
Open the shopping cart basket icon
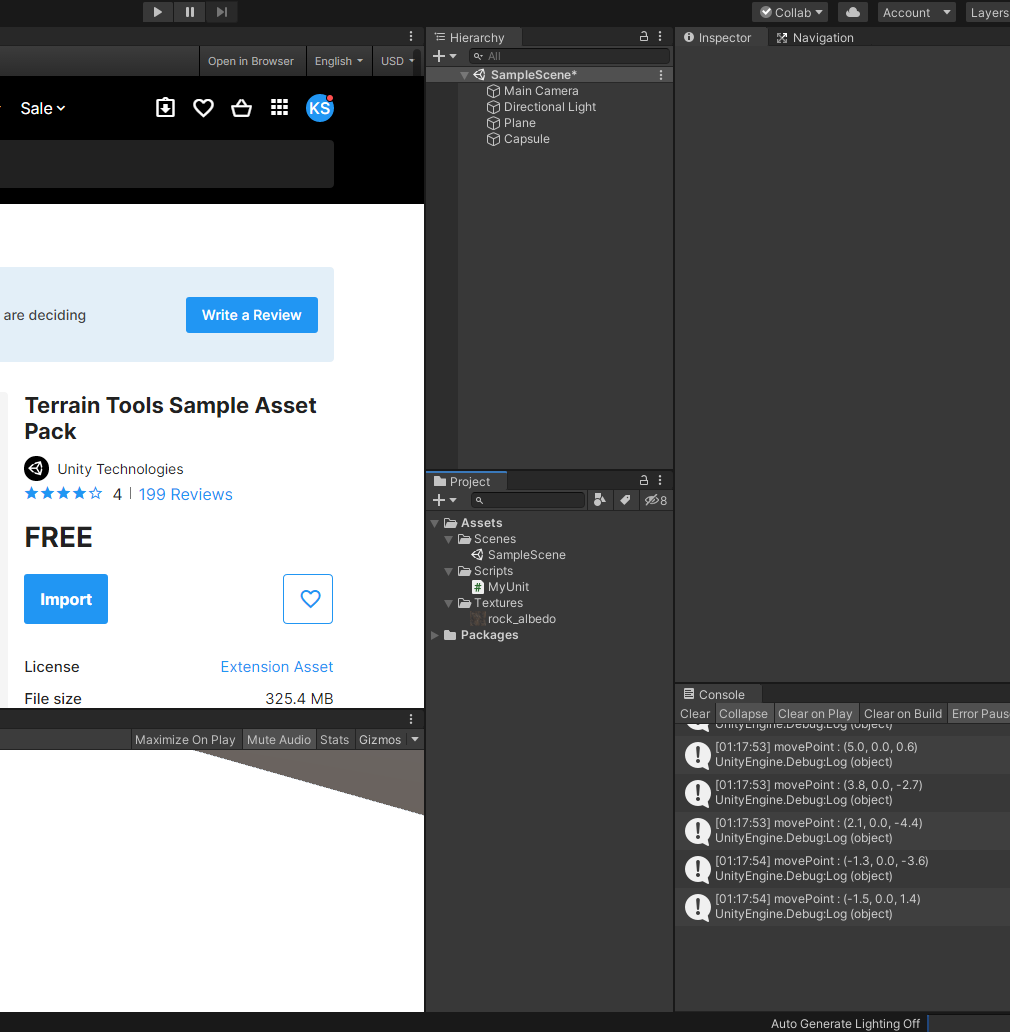click(241, 107)
